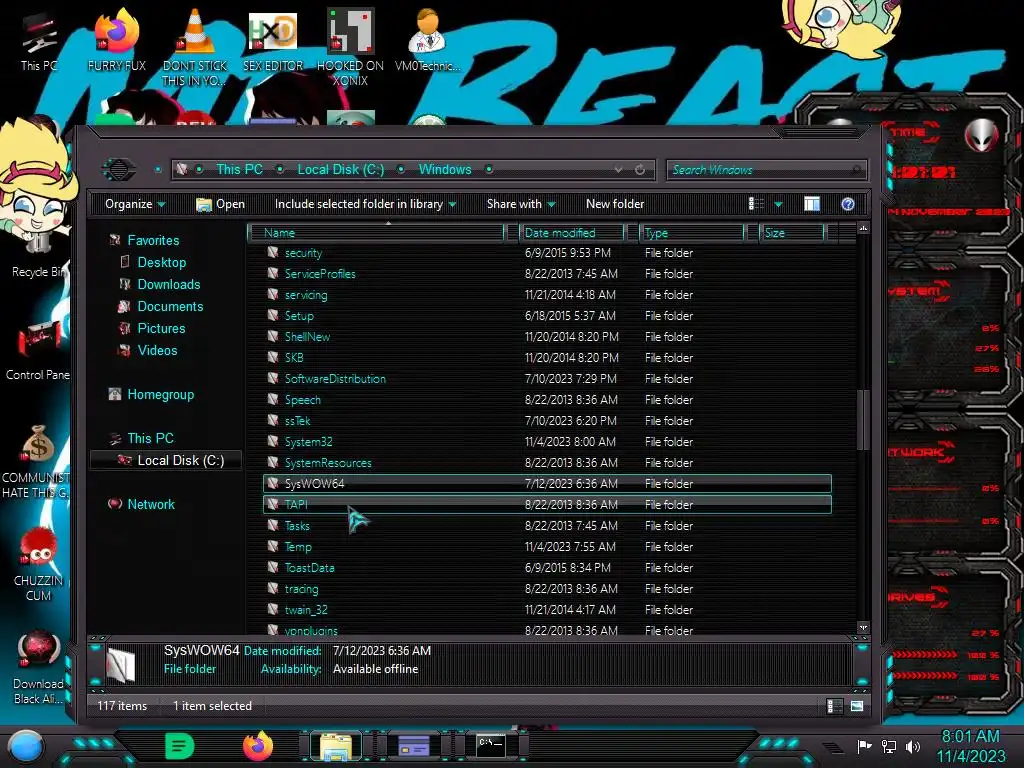The width and height of the screenshot is (1024, 768).
Task: Open the Download Black Alien desktop icon
Action: pyautogui.click(x=38, y=667)
